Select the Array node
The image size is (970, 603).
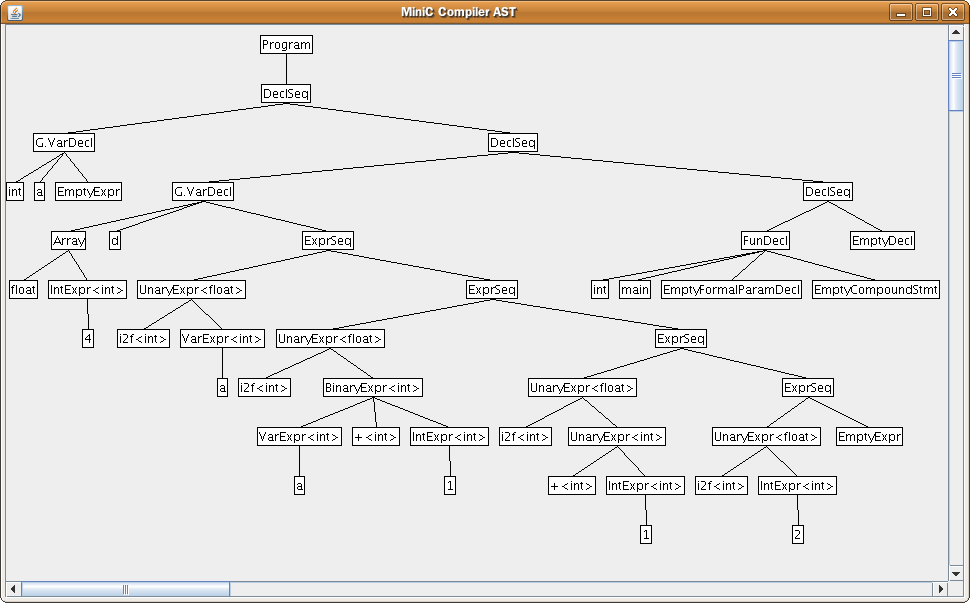(69, 241)
